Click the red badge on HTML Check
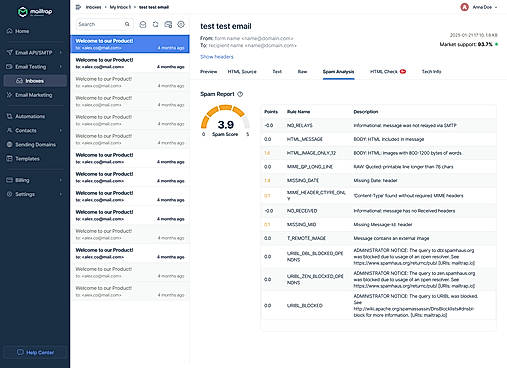Image resolution: width=507 pixels, height=368 pixels. 403,71
